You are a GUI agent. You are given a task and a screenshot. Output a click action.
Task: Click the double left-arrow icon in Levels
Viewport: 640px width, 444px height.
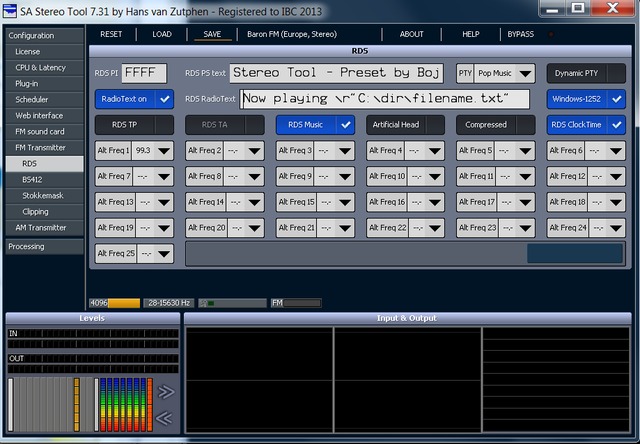point(164,418)
